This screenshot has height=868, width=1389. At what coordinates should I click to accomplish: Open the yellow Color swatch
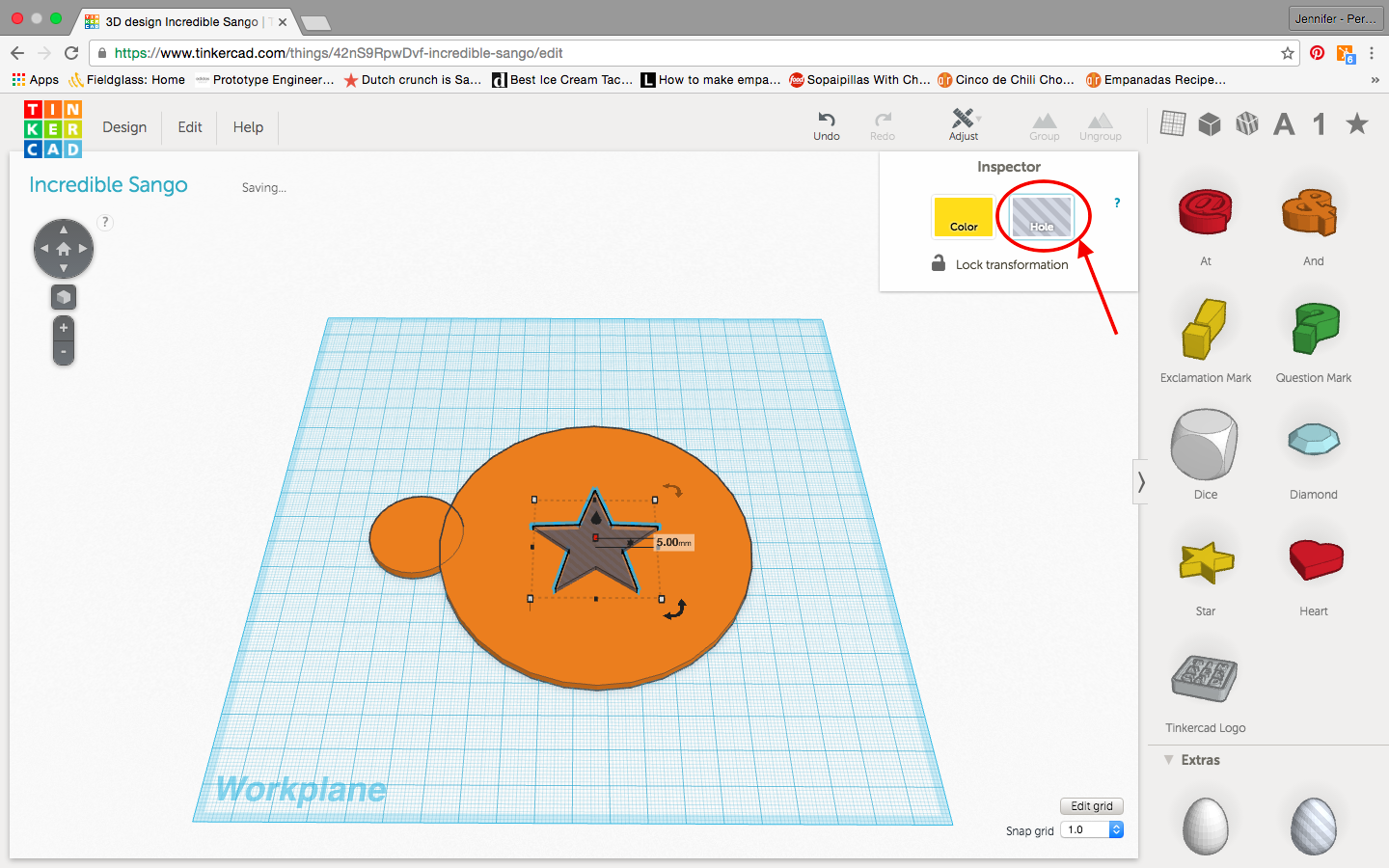pos(963,216)
